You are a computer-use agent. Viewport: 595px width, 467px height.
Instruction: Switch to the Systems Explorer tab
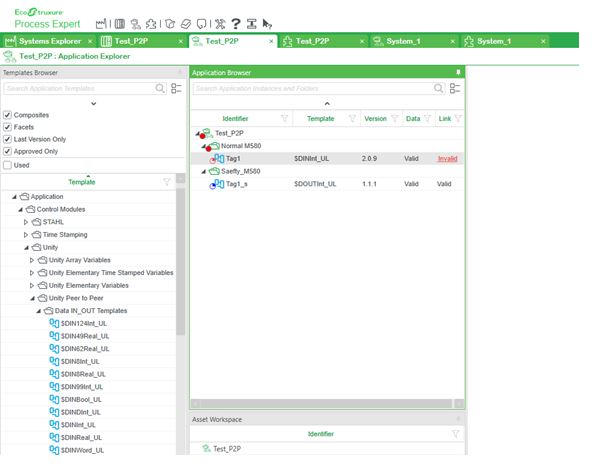pos(50,41)
